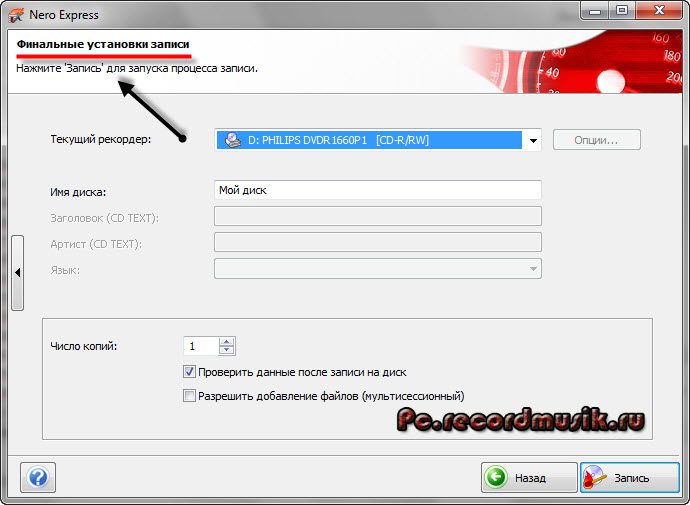Click the drive icon in recorder field
The width and height of the screenshot is (690, 505).
pos(233,140)
